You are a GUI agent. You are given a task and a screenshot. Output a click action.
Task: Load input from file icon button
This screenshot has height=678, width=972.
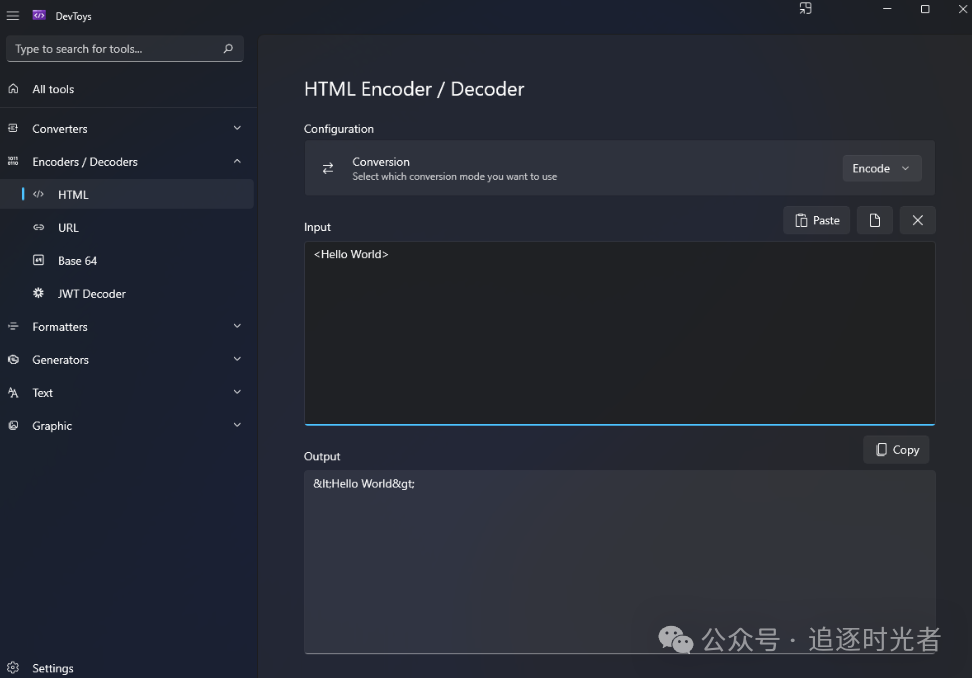tap(874, 220)
